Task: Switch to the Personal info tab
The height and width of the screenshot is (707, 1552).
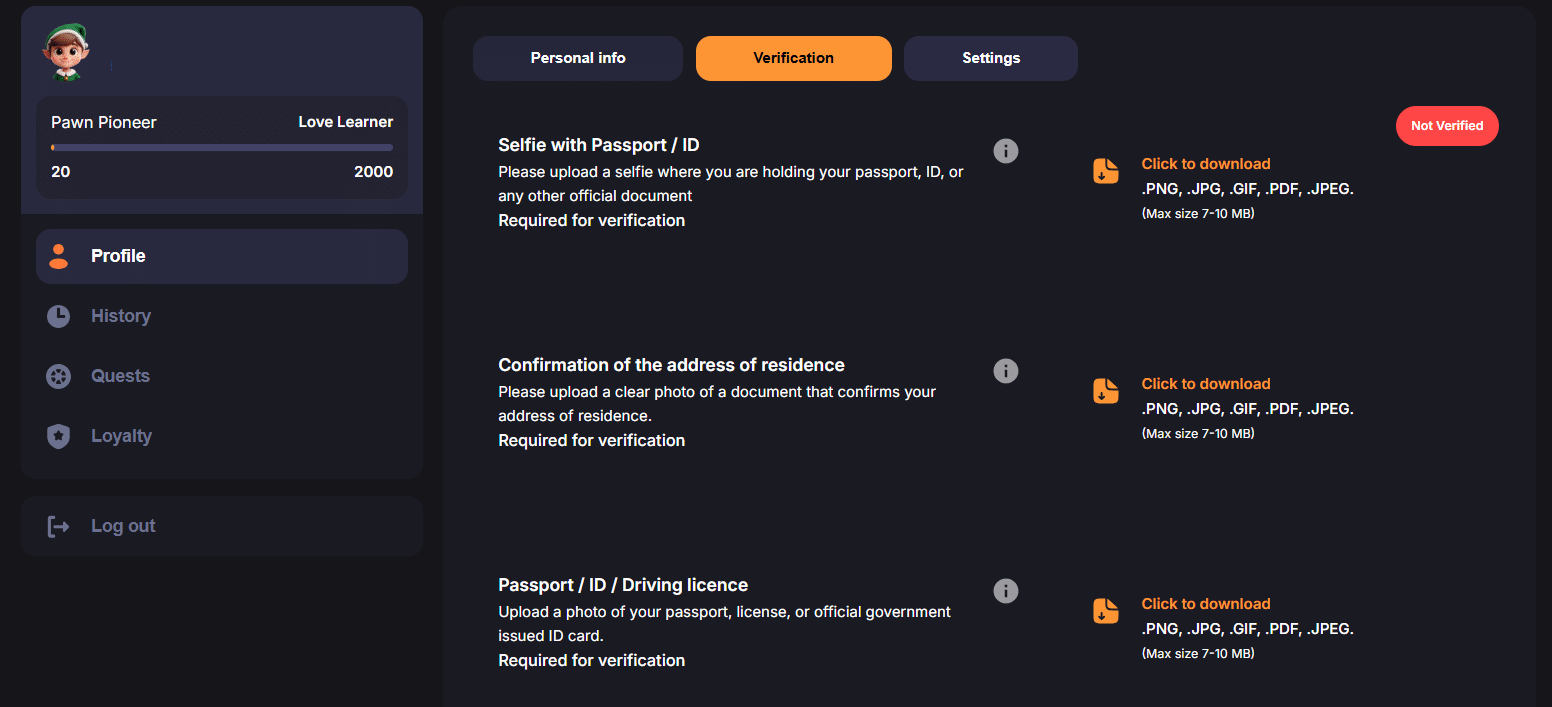Action: point(578,58)
